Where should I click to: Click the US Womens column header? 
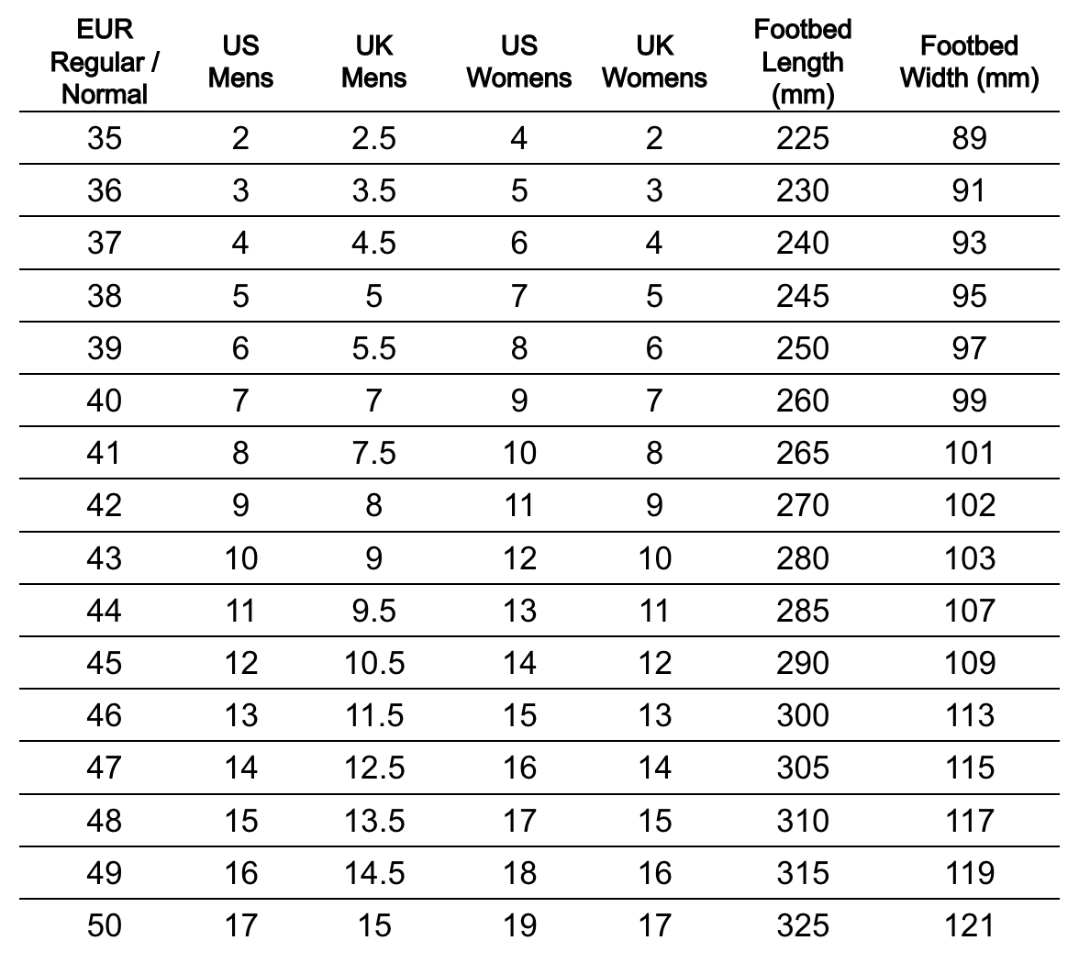(519, 62)
